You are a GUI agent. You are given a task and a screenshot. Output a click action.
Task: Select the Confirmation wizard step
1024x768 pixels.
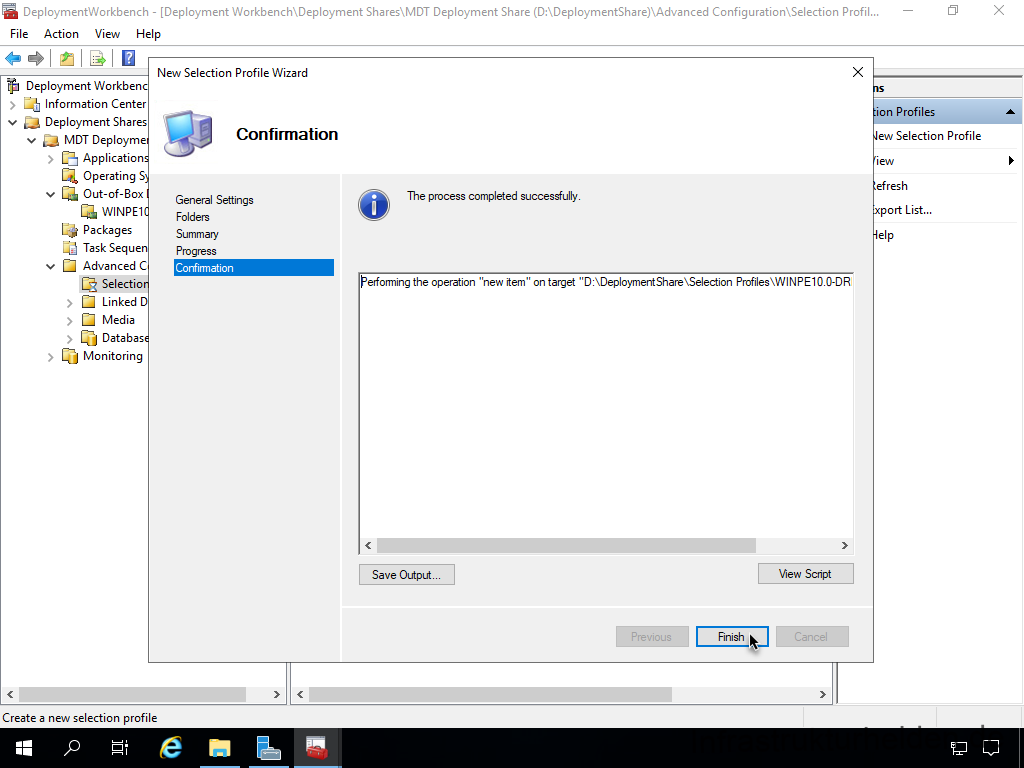pyautogui.click(x=253, y=268)
